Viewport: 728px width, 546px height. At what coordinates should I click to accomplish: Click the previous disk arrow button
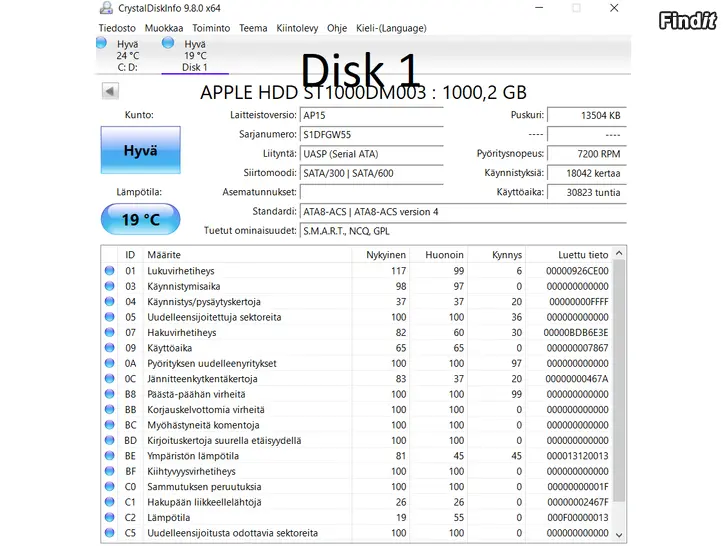coord(110,92)
